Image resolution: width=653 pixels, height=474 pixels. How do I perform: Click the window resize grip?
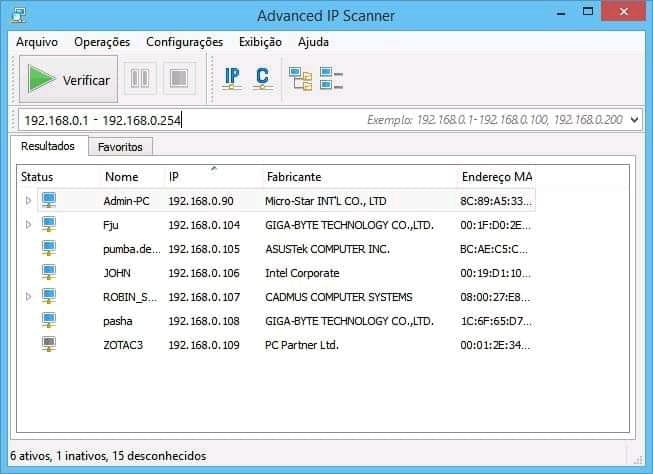coord(638,460)
